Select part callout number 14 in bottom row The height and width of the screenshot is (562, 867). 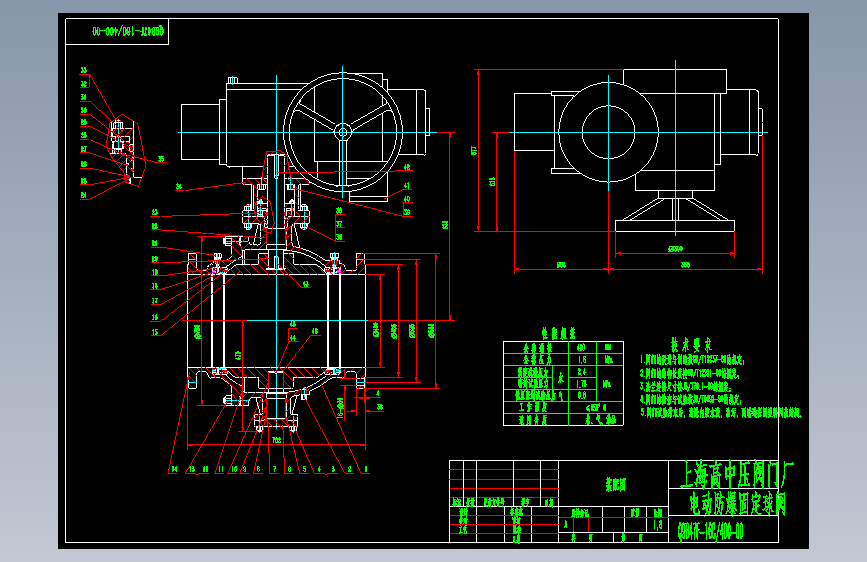174,469
